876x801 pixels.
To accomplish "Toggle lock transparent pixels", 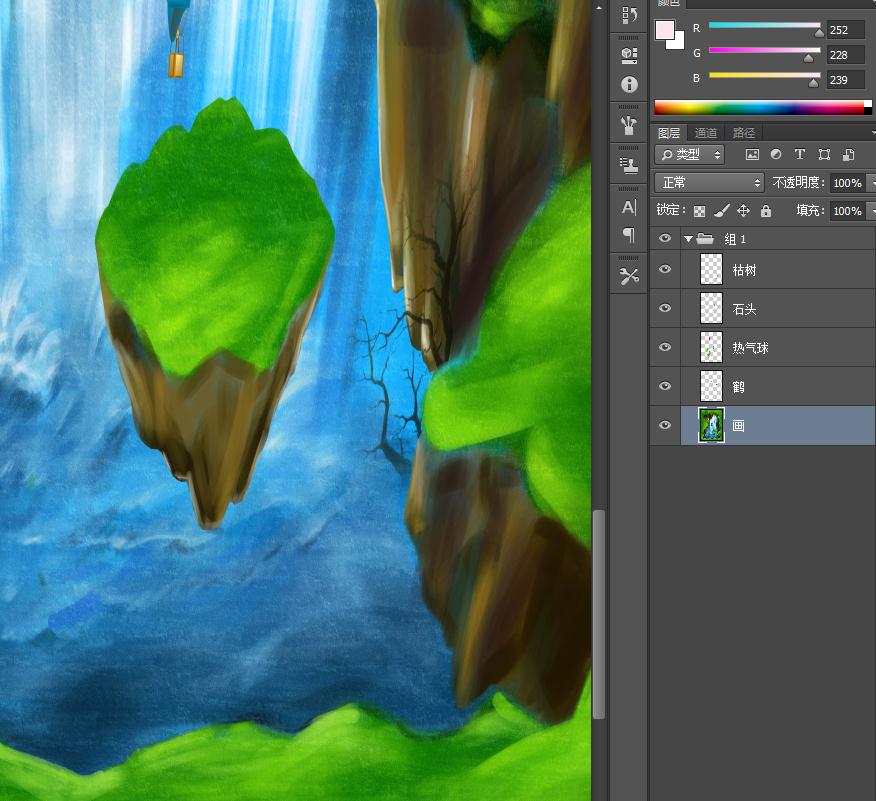I will (x=699, y=211).
